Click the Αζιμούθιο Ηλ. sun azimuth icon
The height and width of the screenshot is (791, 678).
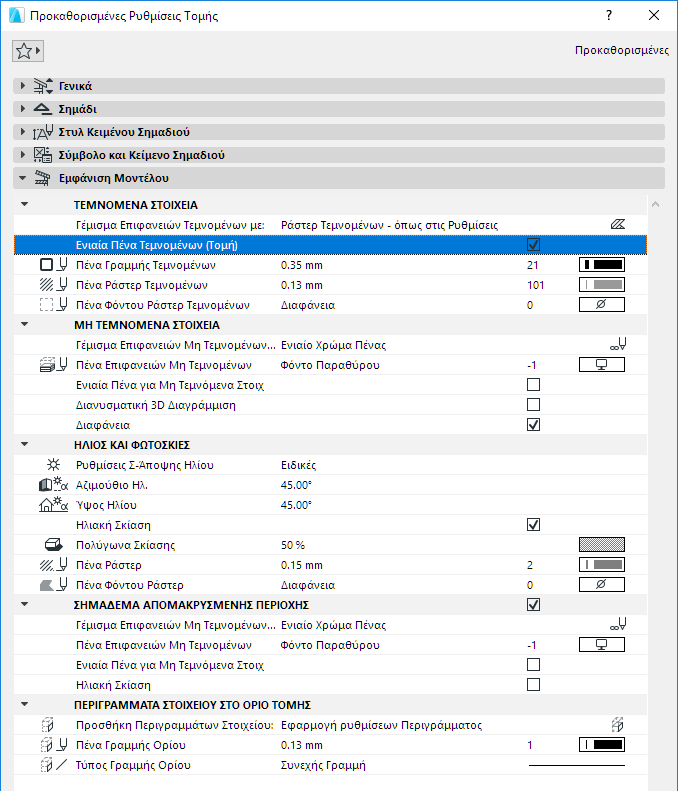coord(53,485)
